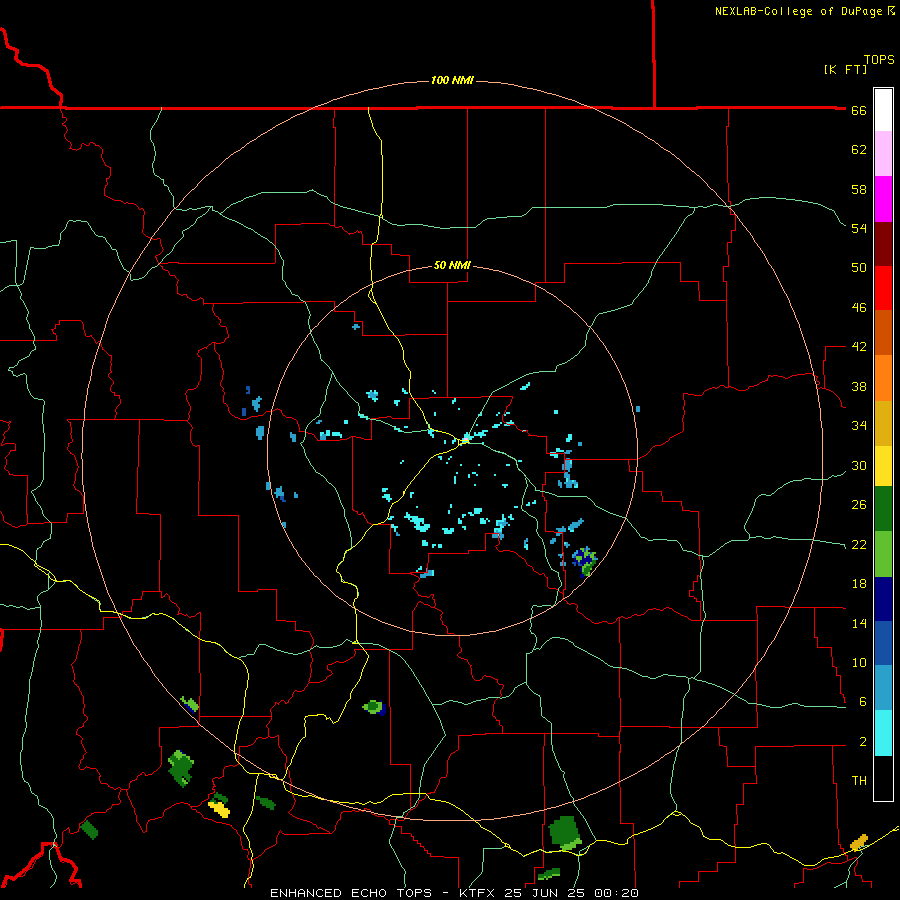Click the light green swatch below 22
This screenshot has height=900, width=900.
(x=883, y=554)
